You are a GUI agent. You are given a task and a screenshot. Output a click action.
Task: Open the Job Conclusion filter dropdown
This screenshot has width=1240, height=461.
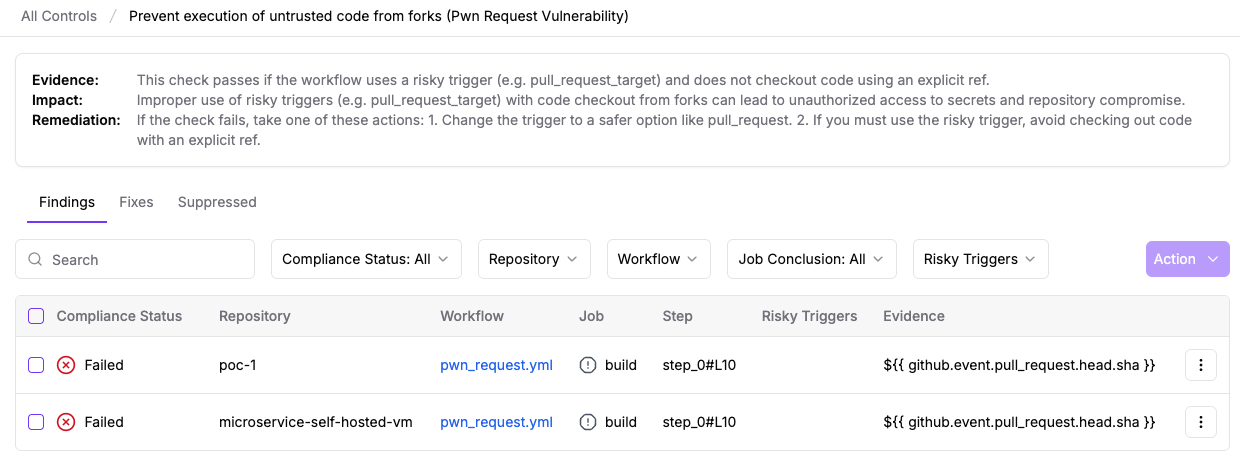811,259
